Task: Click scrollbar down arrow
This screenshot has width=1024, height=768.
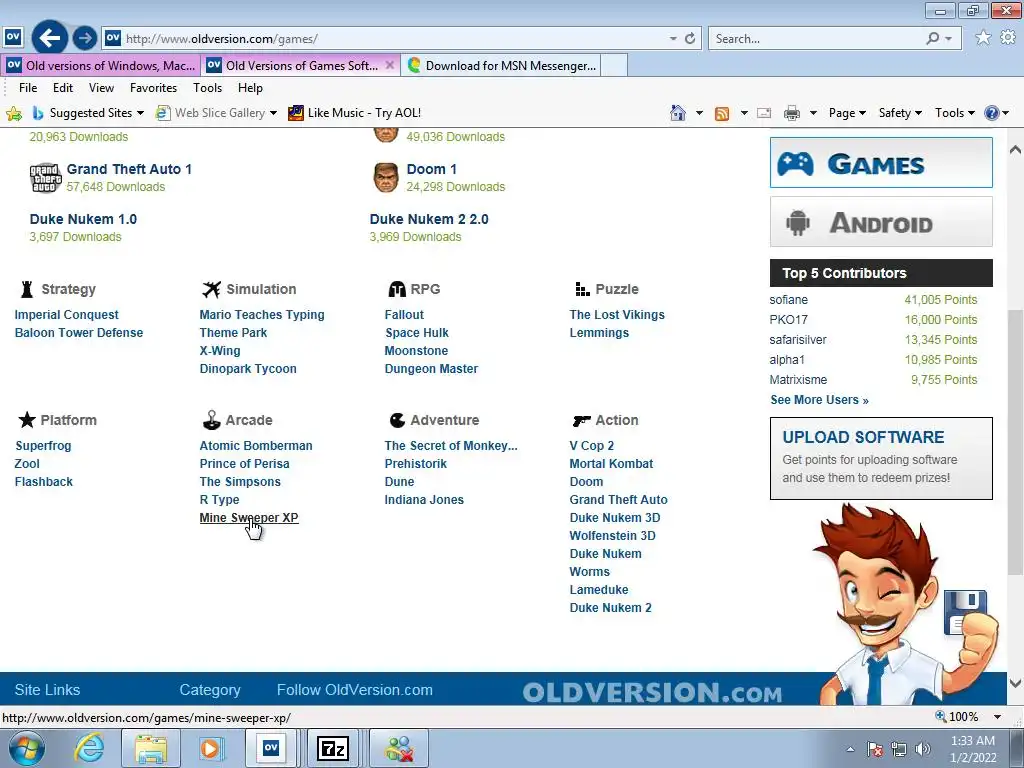Action: (x=1016, y=683)
